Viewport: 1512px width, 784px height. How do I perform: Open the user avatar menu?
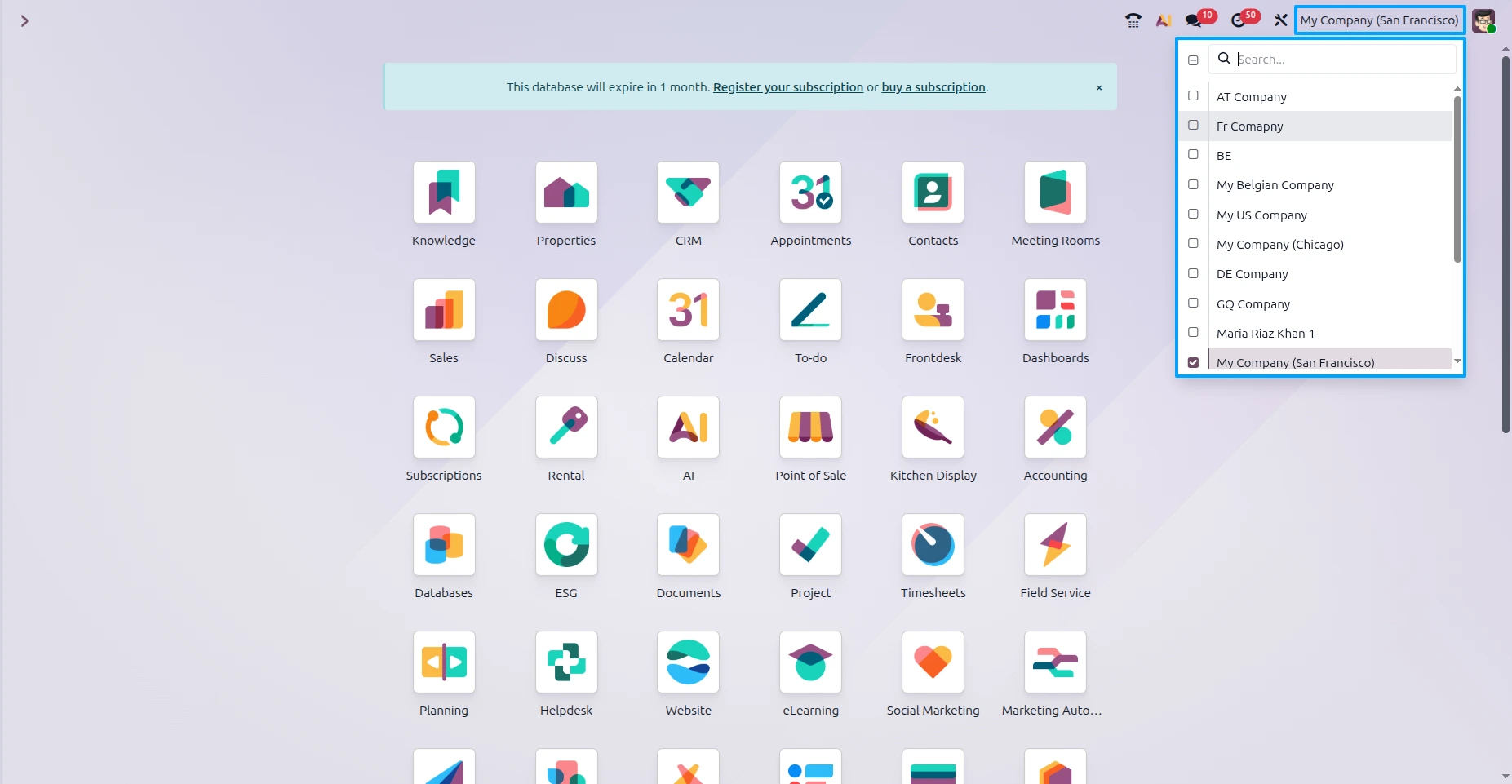(x=1483, y=20)
